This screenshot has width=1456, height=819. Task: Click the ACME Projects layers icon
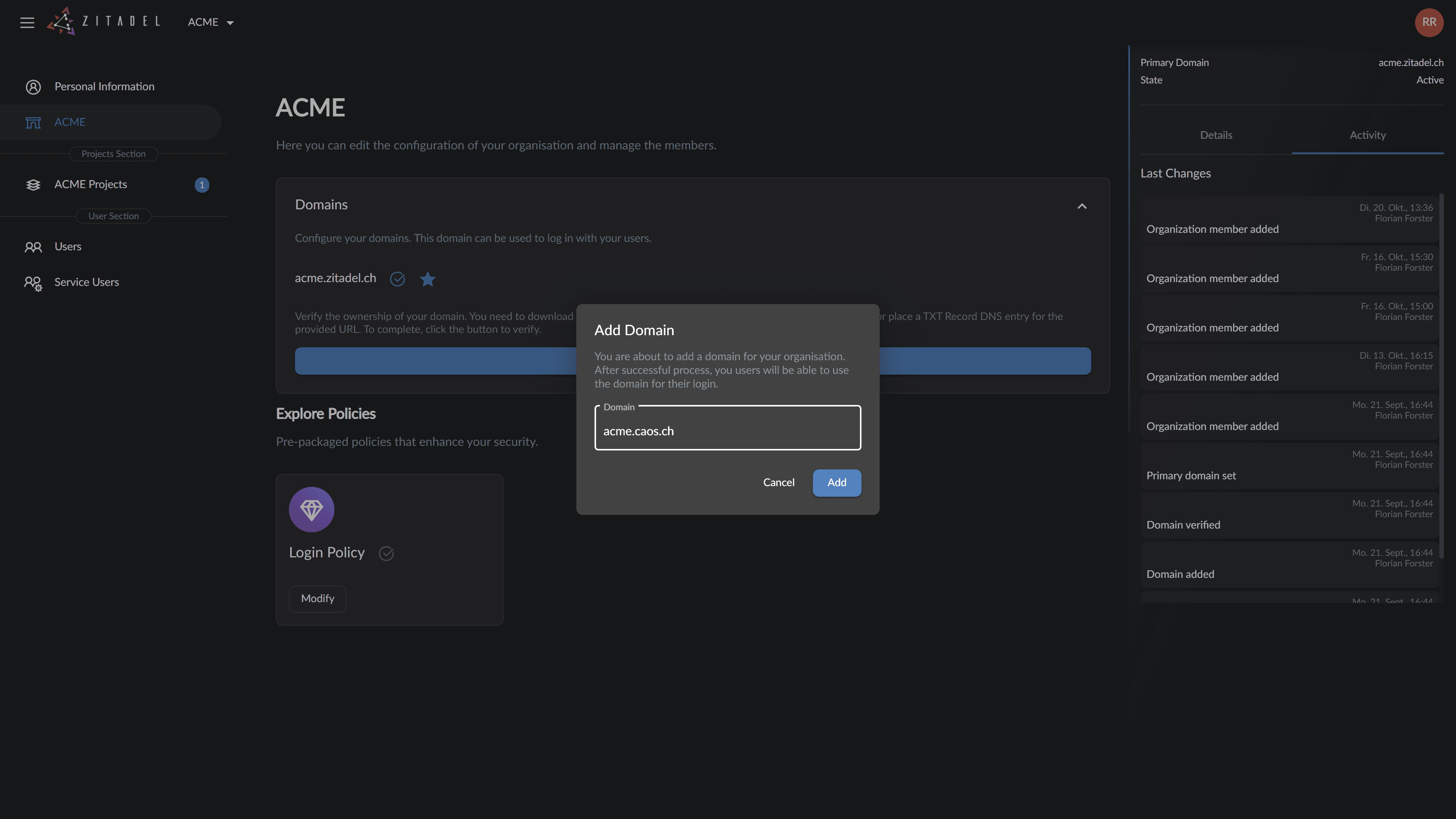33,185
